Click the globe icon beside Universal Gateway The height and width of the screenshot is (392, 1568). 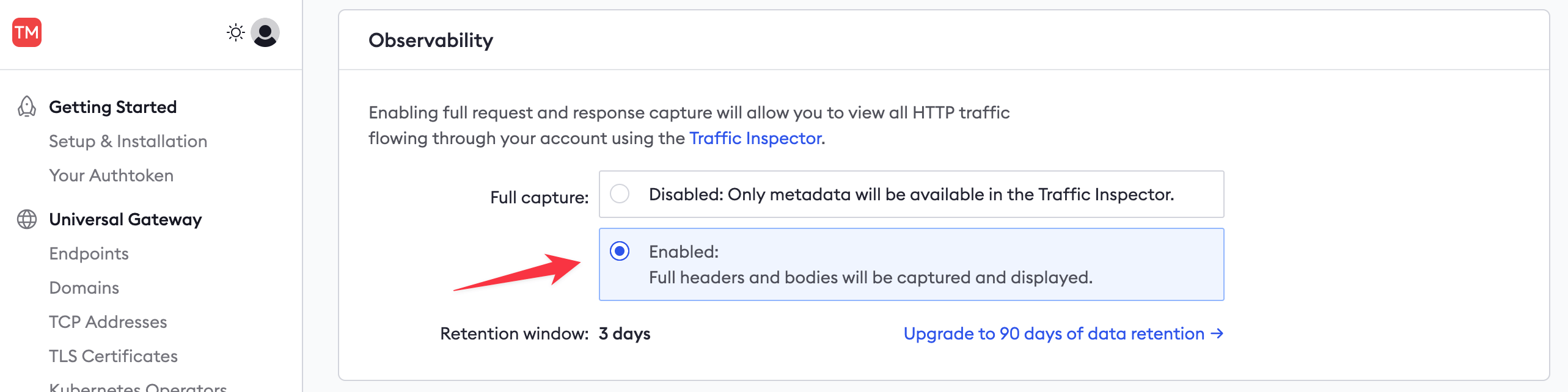pos(26,219)
